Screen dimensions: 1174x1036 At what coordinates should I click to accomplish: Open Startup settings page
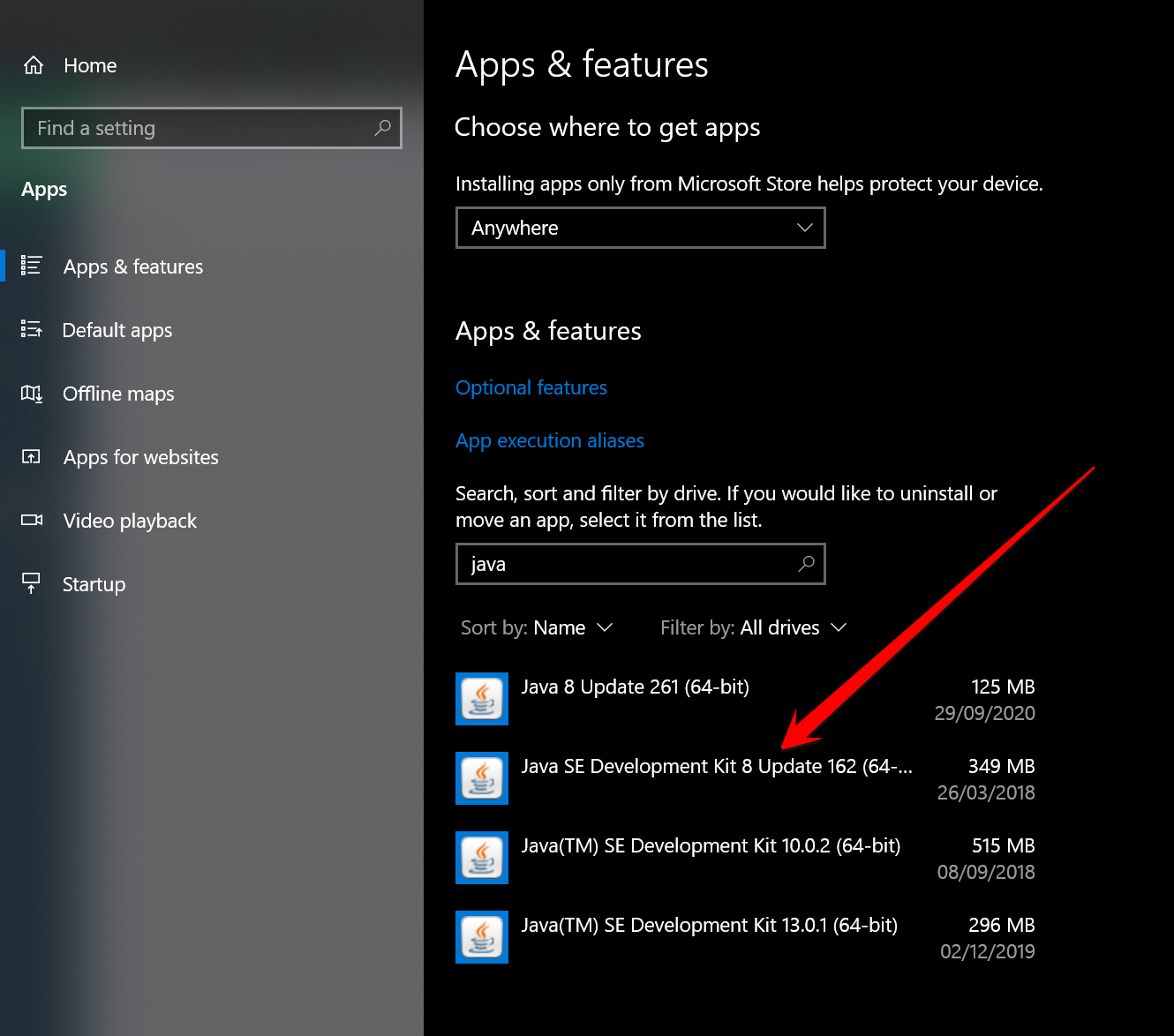pos(94,584)
